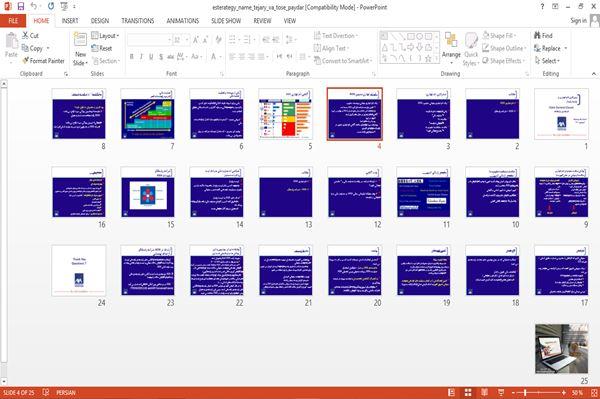
Task: Click zoom in plus button
Action: pos(564,392)
